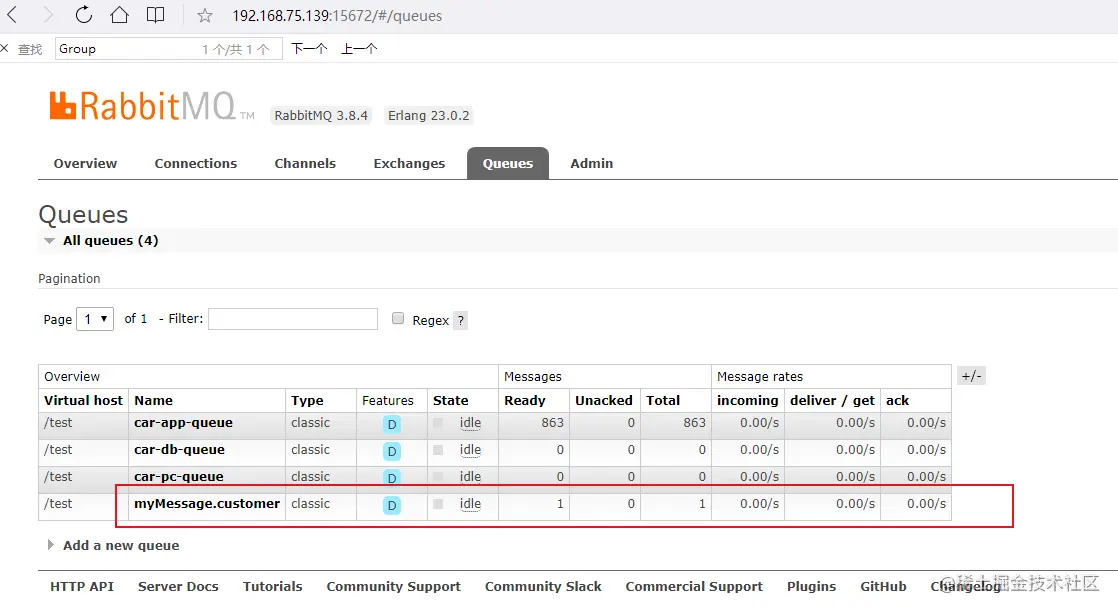Viewport: 1118px width, 612px height.
Task: Click the state indicator square for car-db-queue
Action: [x=438, y=450]
